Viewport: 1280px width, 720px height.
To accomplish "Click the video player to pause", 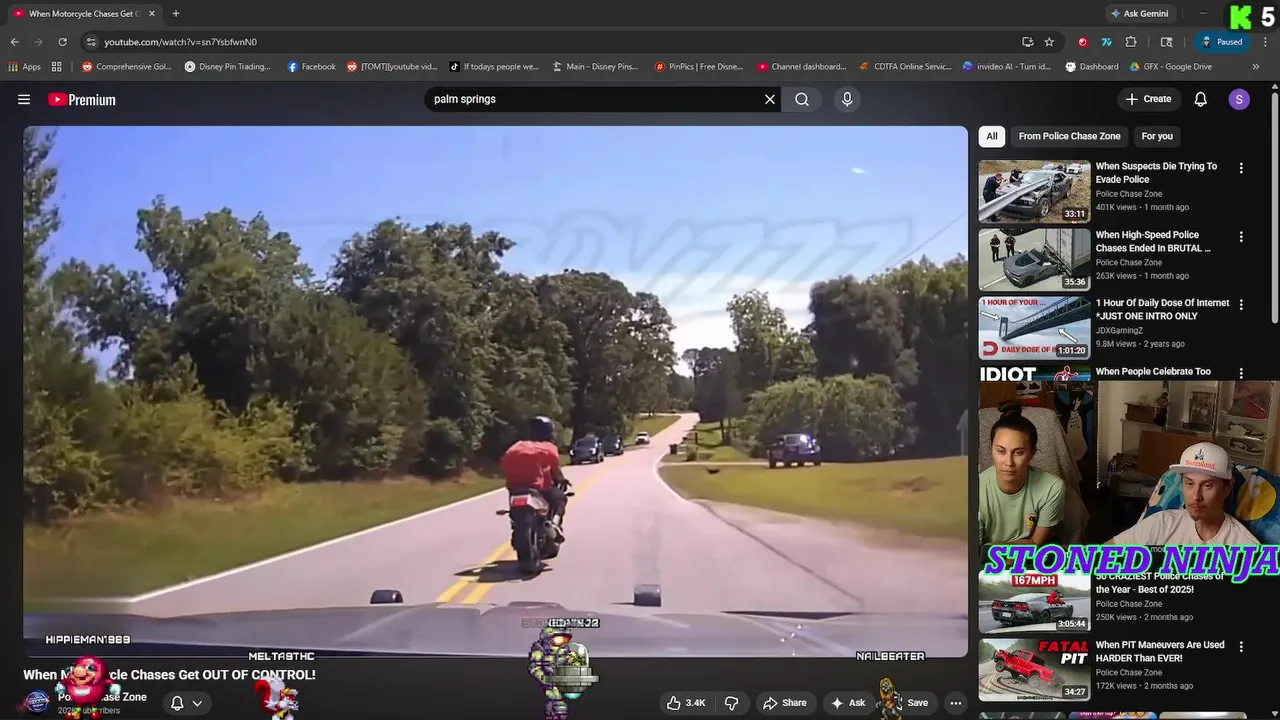I will (x=496, y=391).
